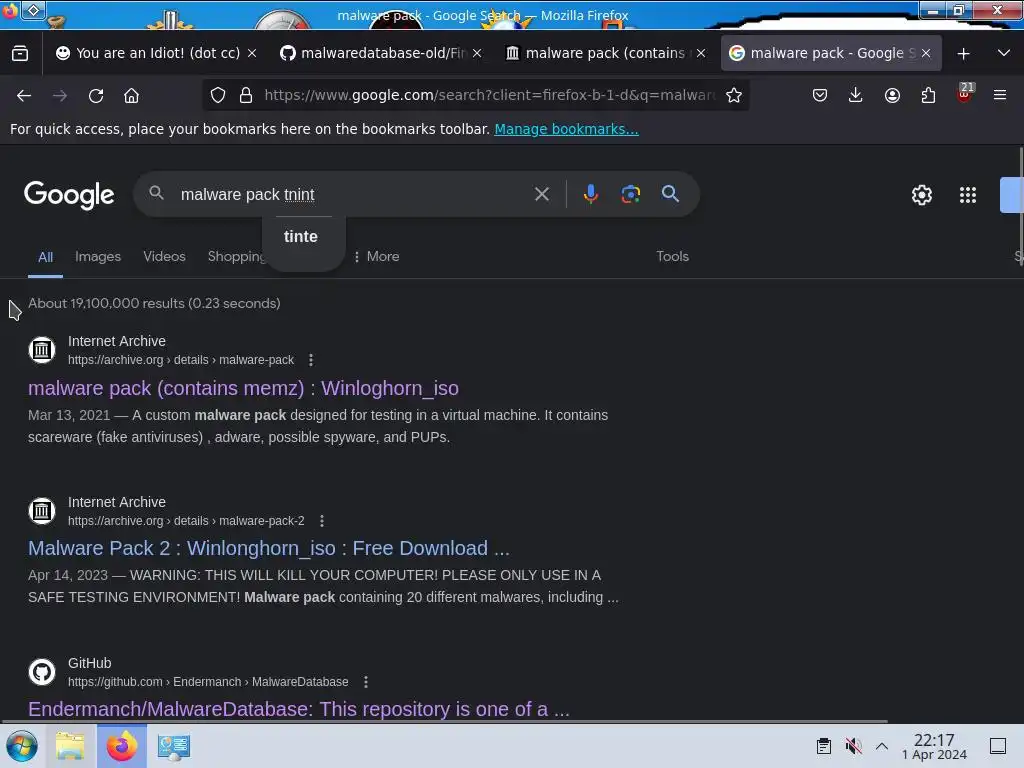The width and height of the screenshot is (1024, 768).
Task: Open the tracking protection shield icon
Action: 218,95
